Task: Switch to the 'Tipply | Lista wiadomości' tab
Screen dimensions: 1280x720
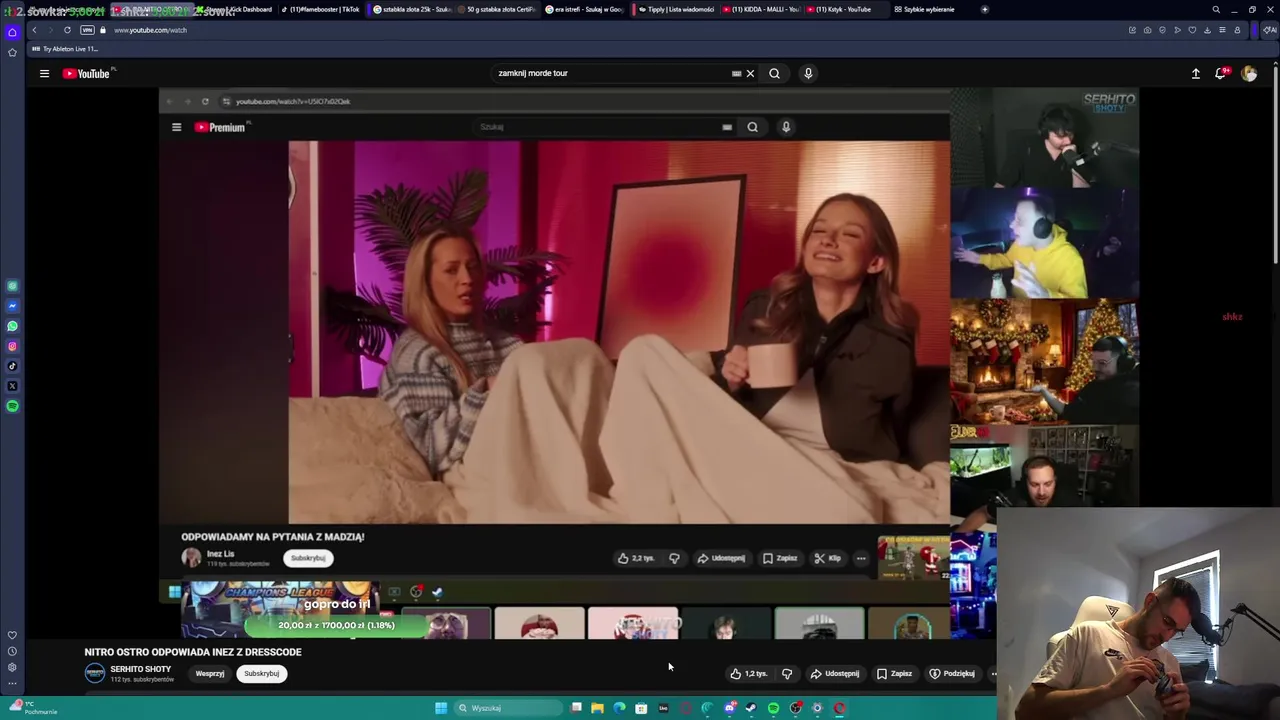Action: tap(675, 9)
